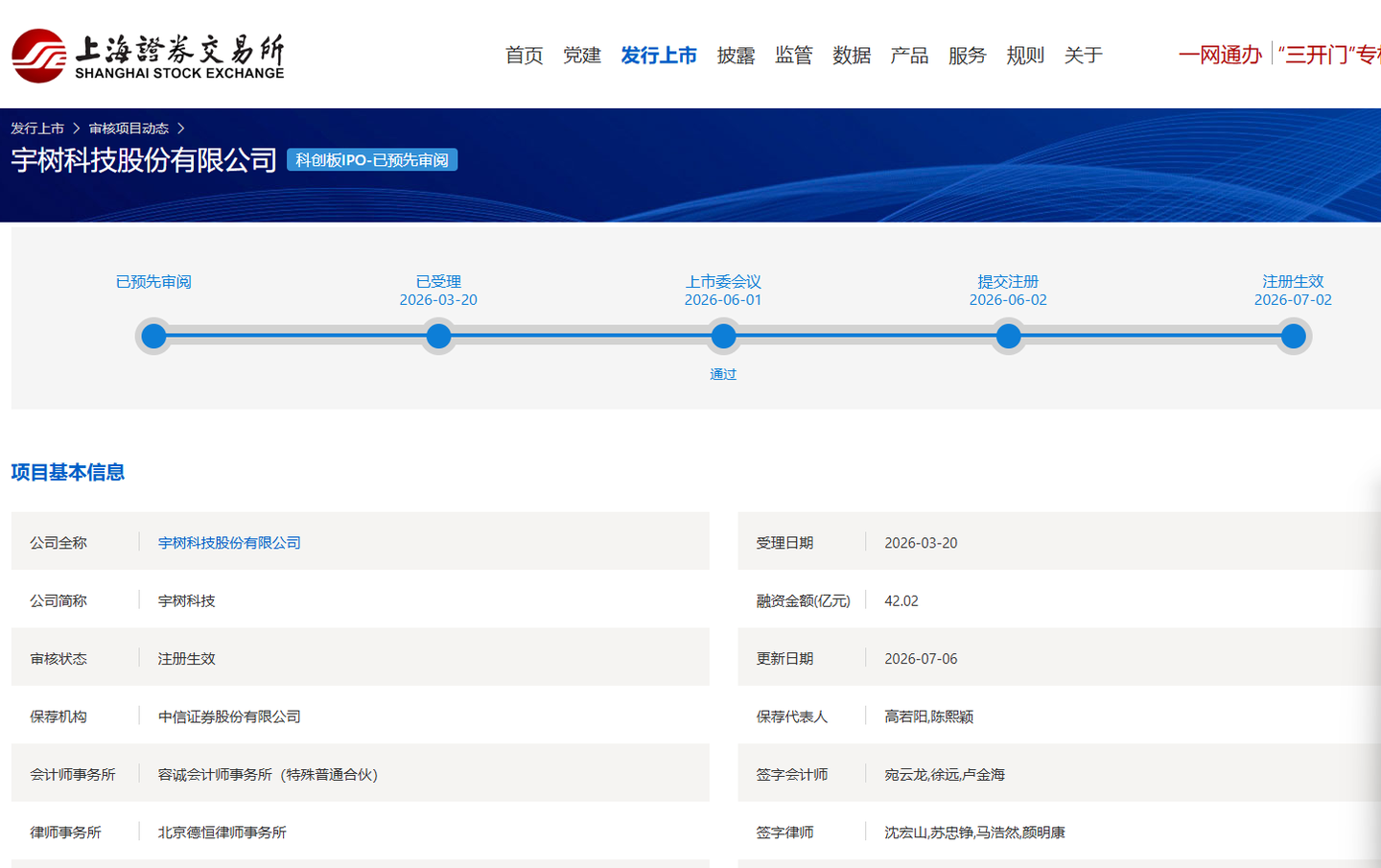Image resolution: width=1381 pixels, height=868 pixels.
Task: Click the 通过 result under 上市委会议
Action: pyautogui.click(x=723, y=374)
